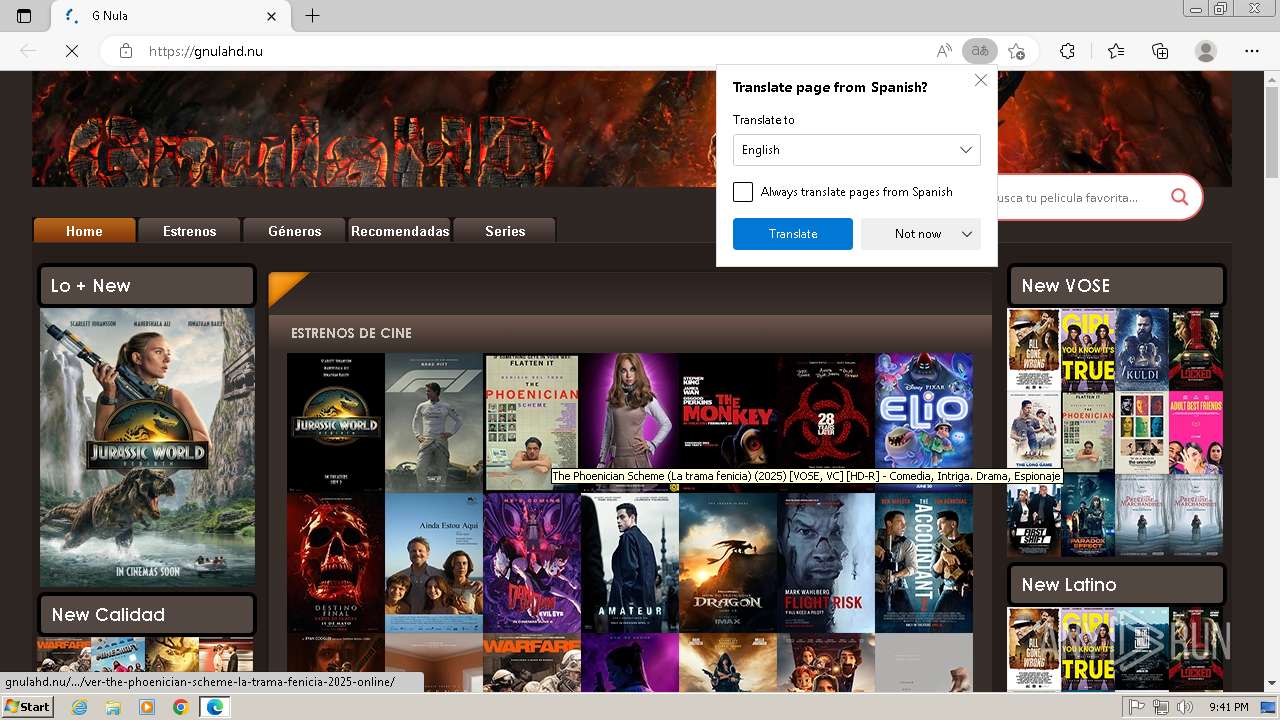1280x720 pixels.
Task: Open the Collections icon
Action: [1160, 51]
